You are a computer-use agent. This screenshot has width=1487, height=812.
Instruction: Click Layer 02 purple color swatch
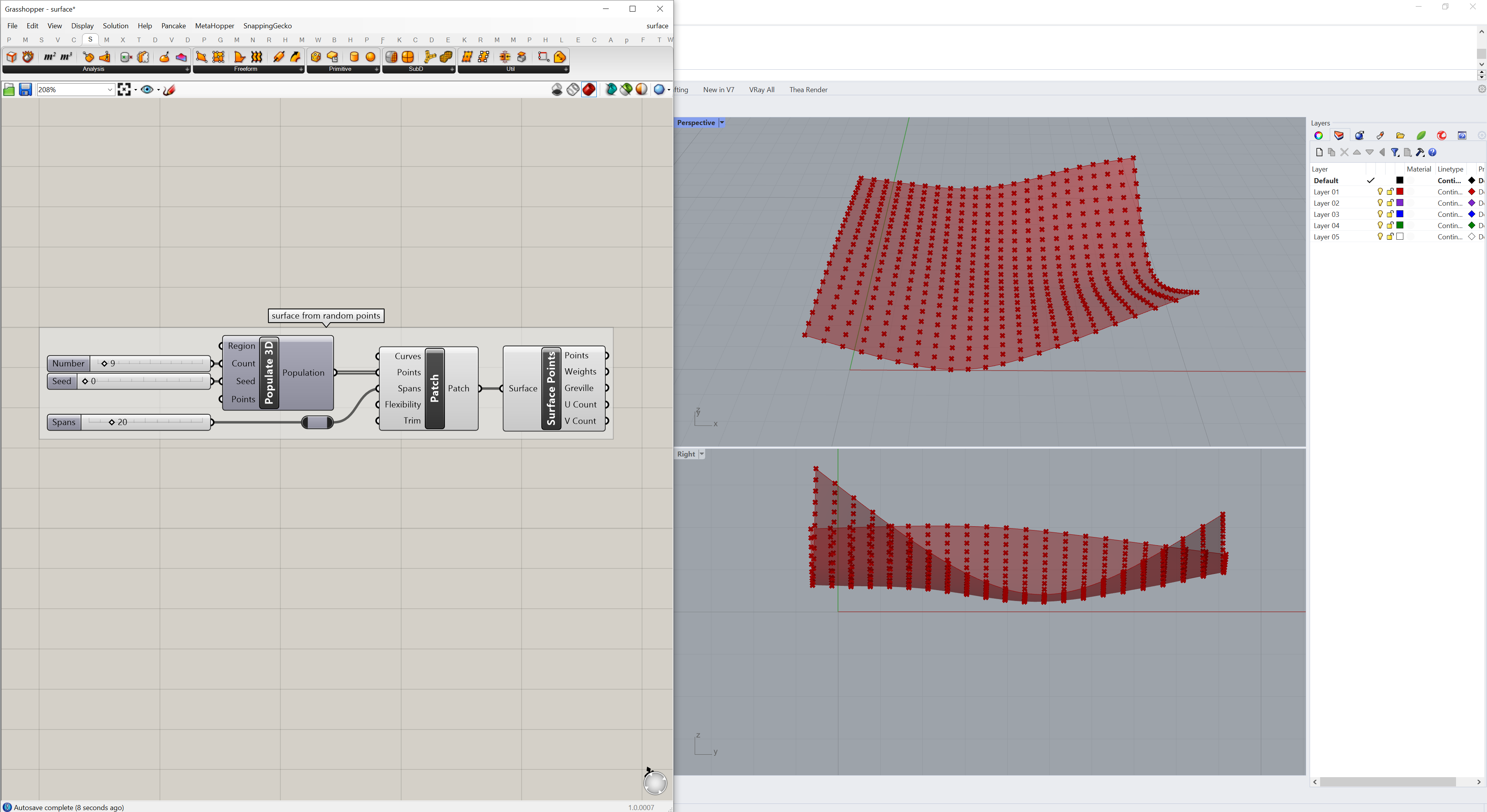click(x=1400, y=203)
